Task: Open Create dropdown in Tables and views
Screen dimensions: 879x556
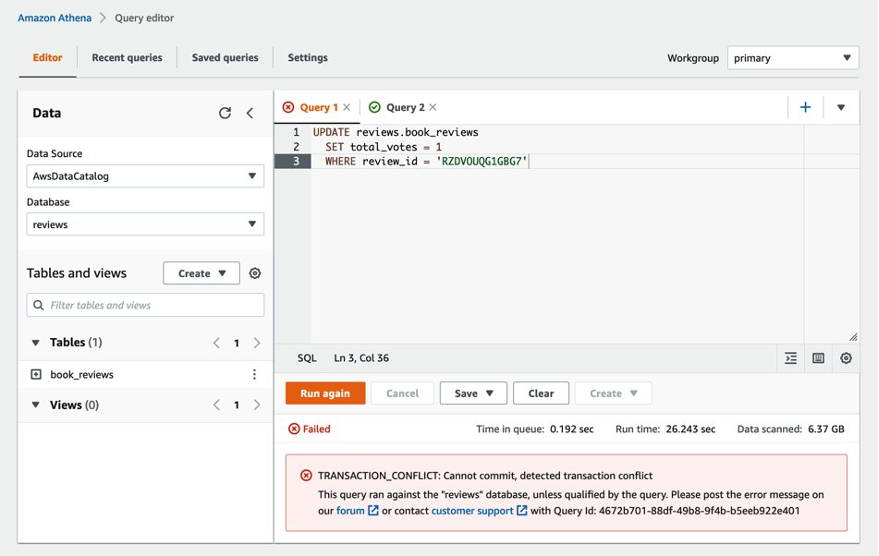Action: pos(201,273)
